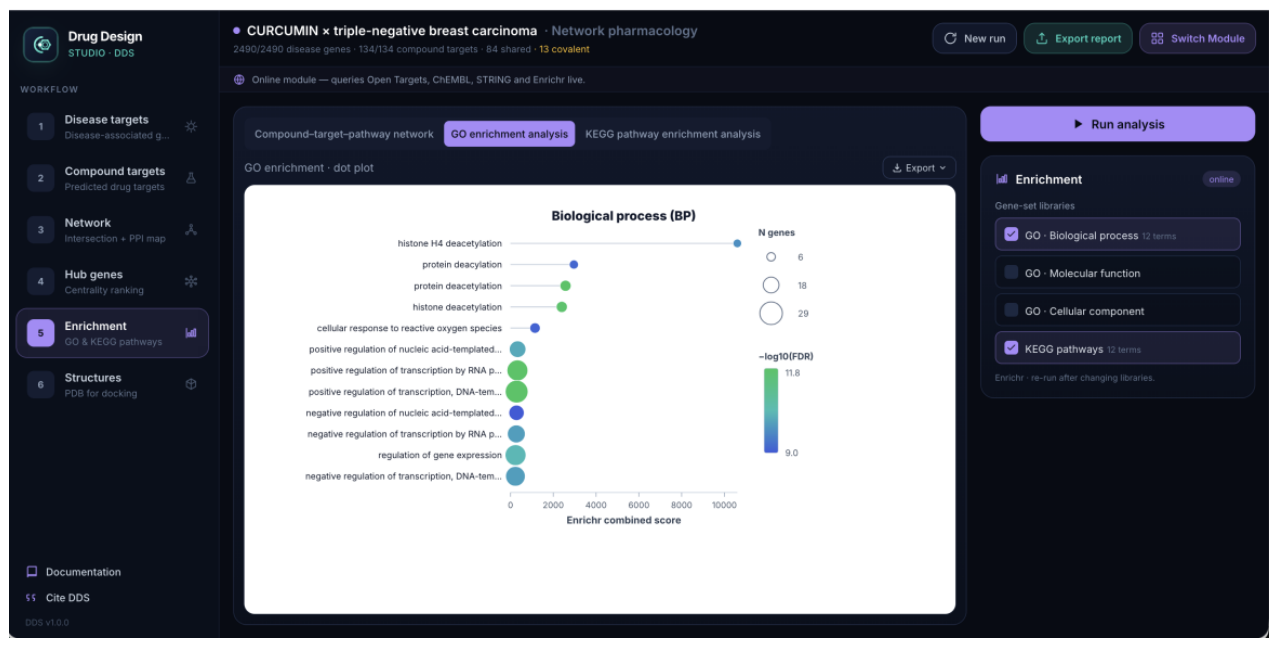Start a New run
The image size is (1277, 646).
(x=974, y=38)
